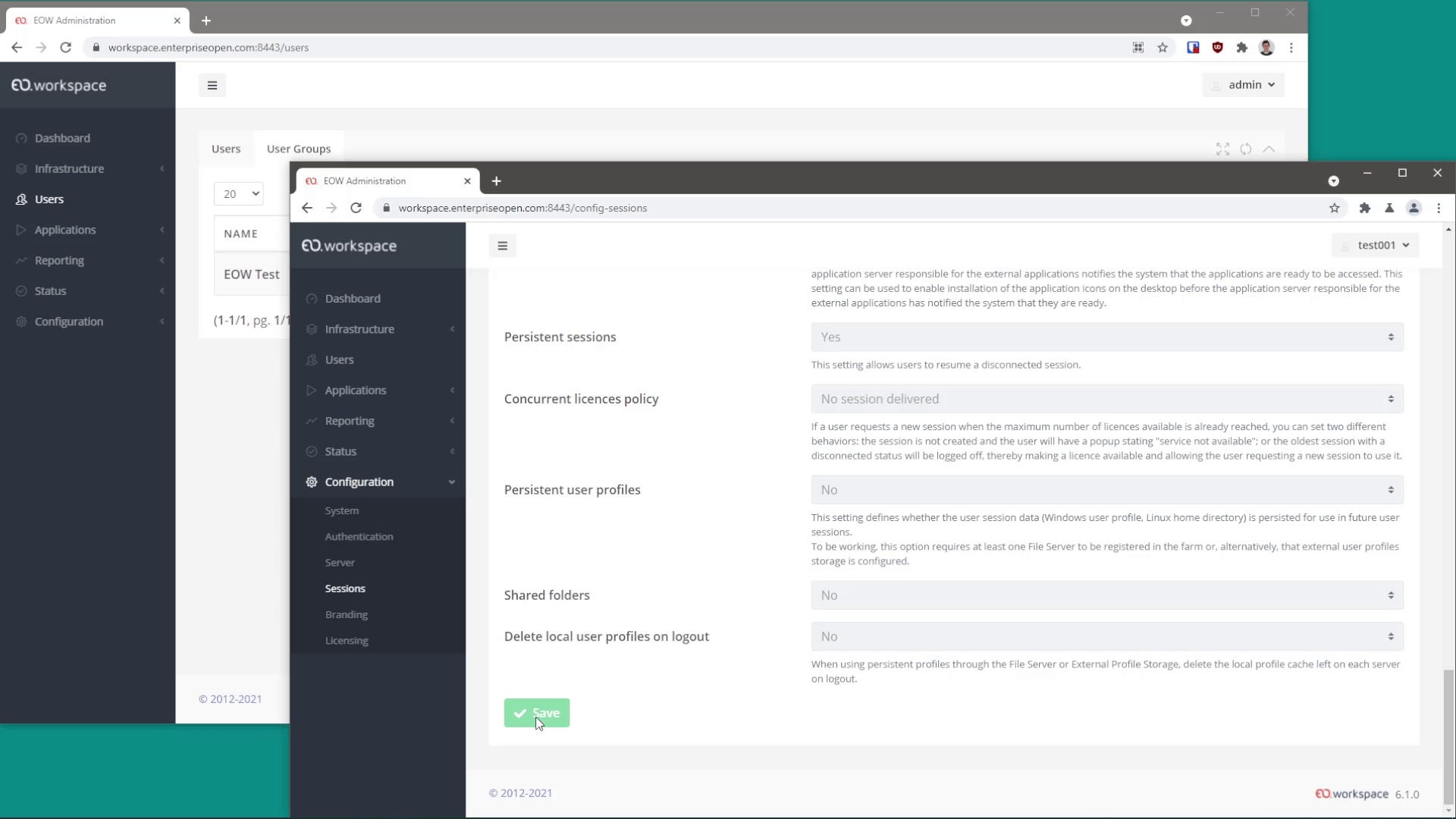1456x819 pixels.
Task: Open a new tab in front browser
Action: pos(496,181)
